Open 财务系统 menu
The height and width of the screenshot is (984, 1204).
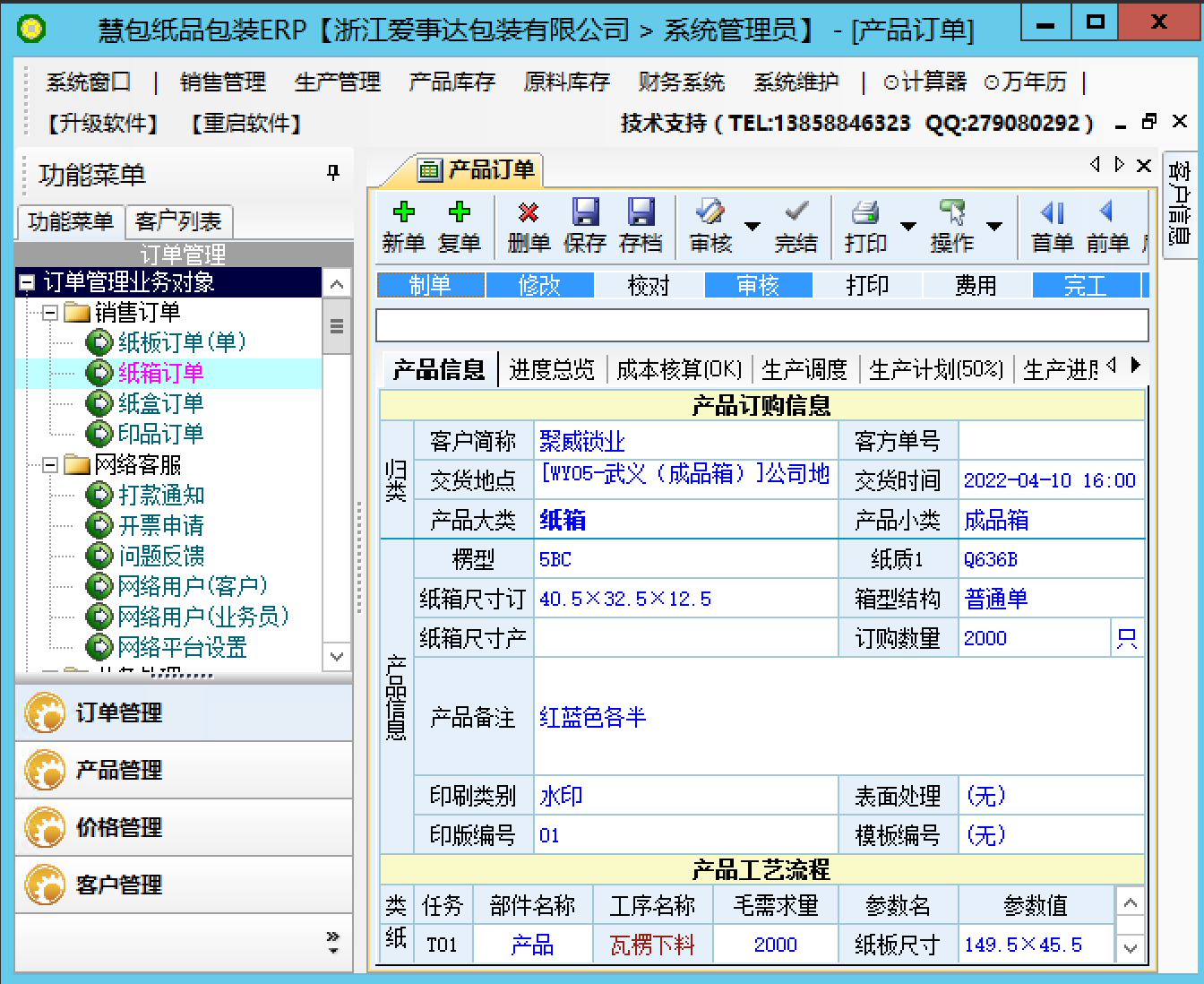click(682, 82)
